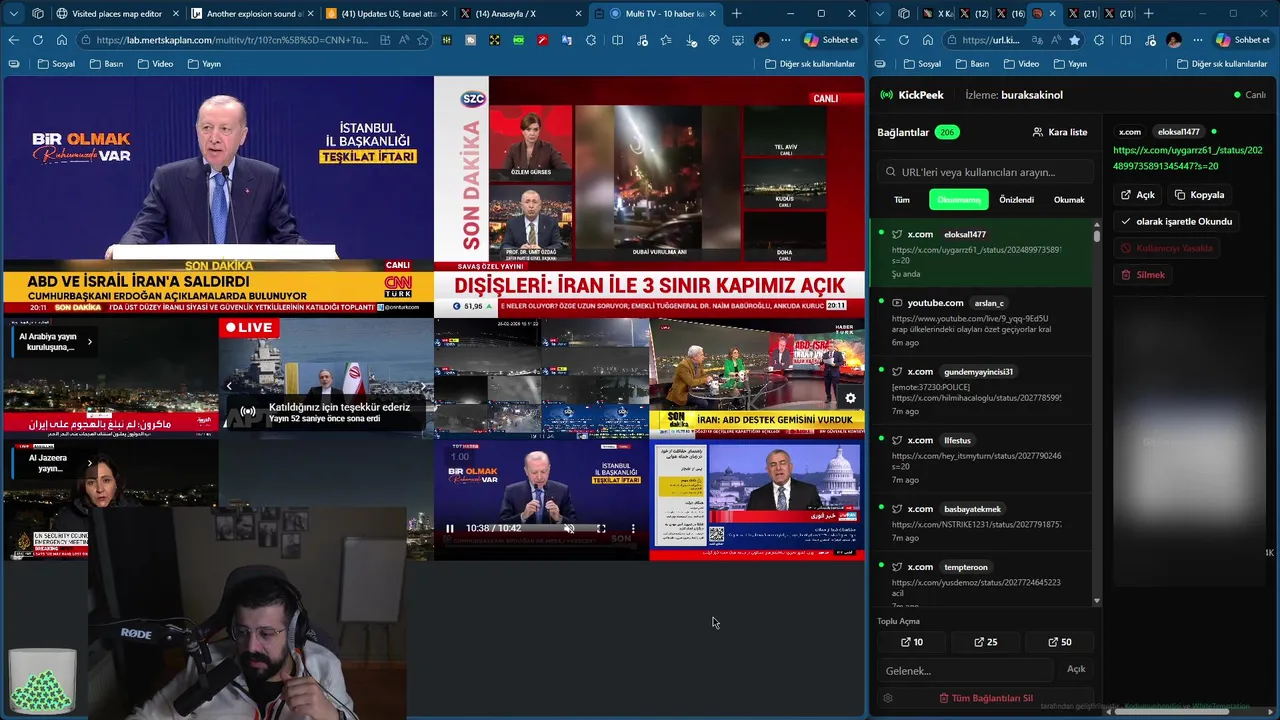Click Sohbet et Copilot button in left browser

click(831, 40)
